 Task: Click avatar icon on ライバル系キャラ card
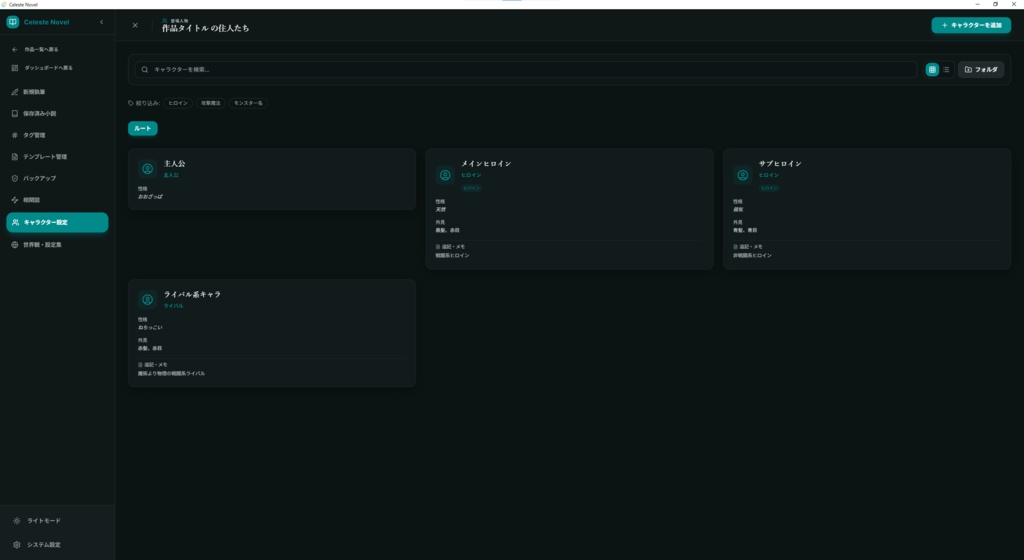(x=148, y=300)
